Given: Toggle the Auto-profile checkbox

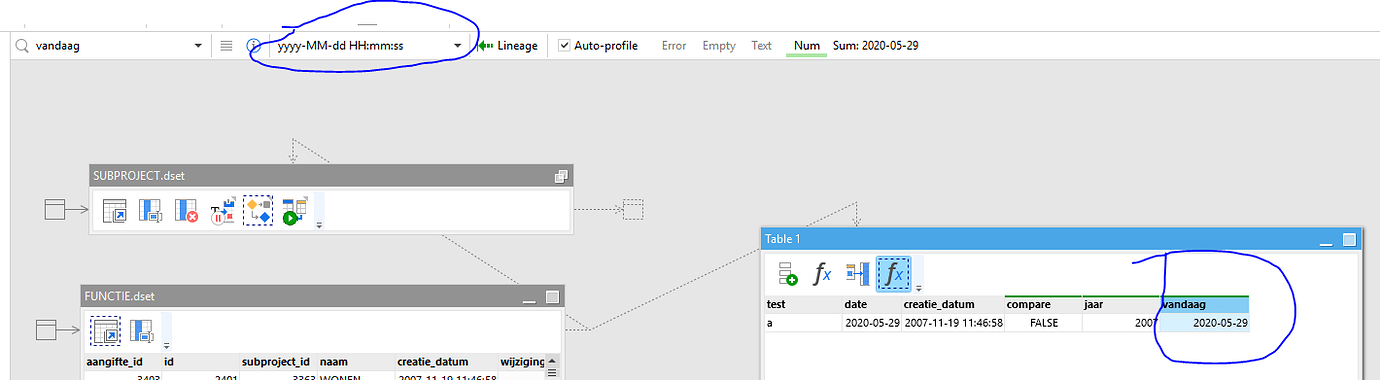Looking at the screenshot, I should [x=564, y=46].
